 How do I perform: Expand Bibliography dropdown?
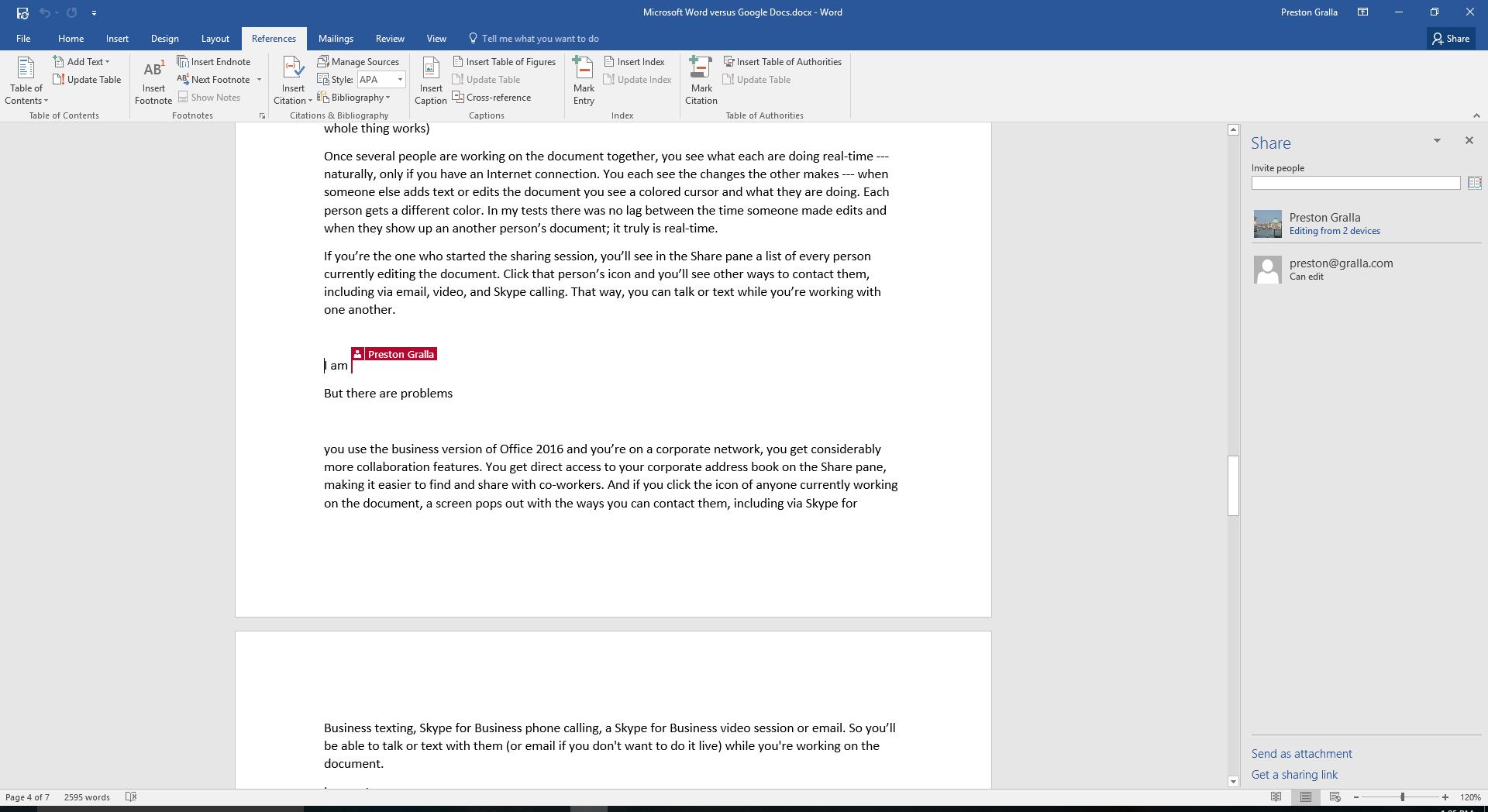353,97
